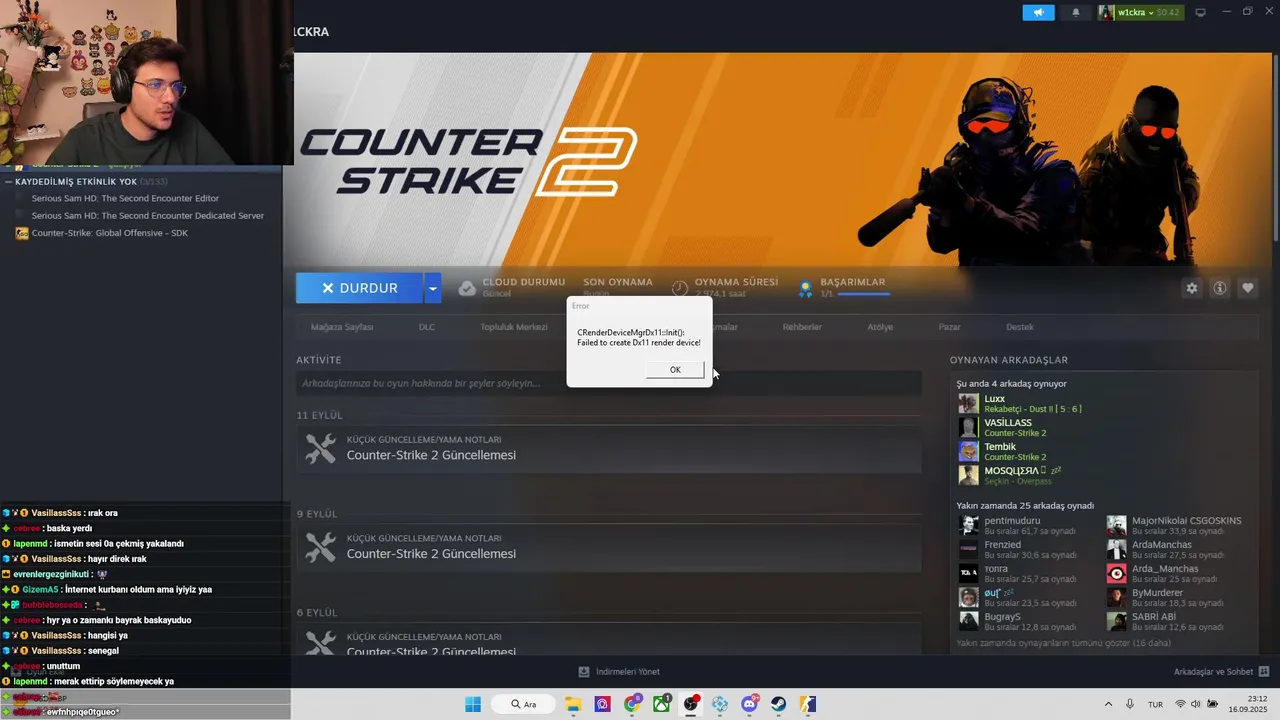Click wrench icon of 9 Eylül update
This screenshot has width=1280, height=720.
pos(321,547)
